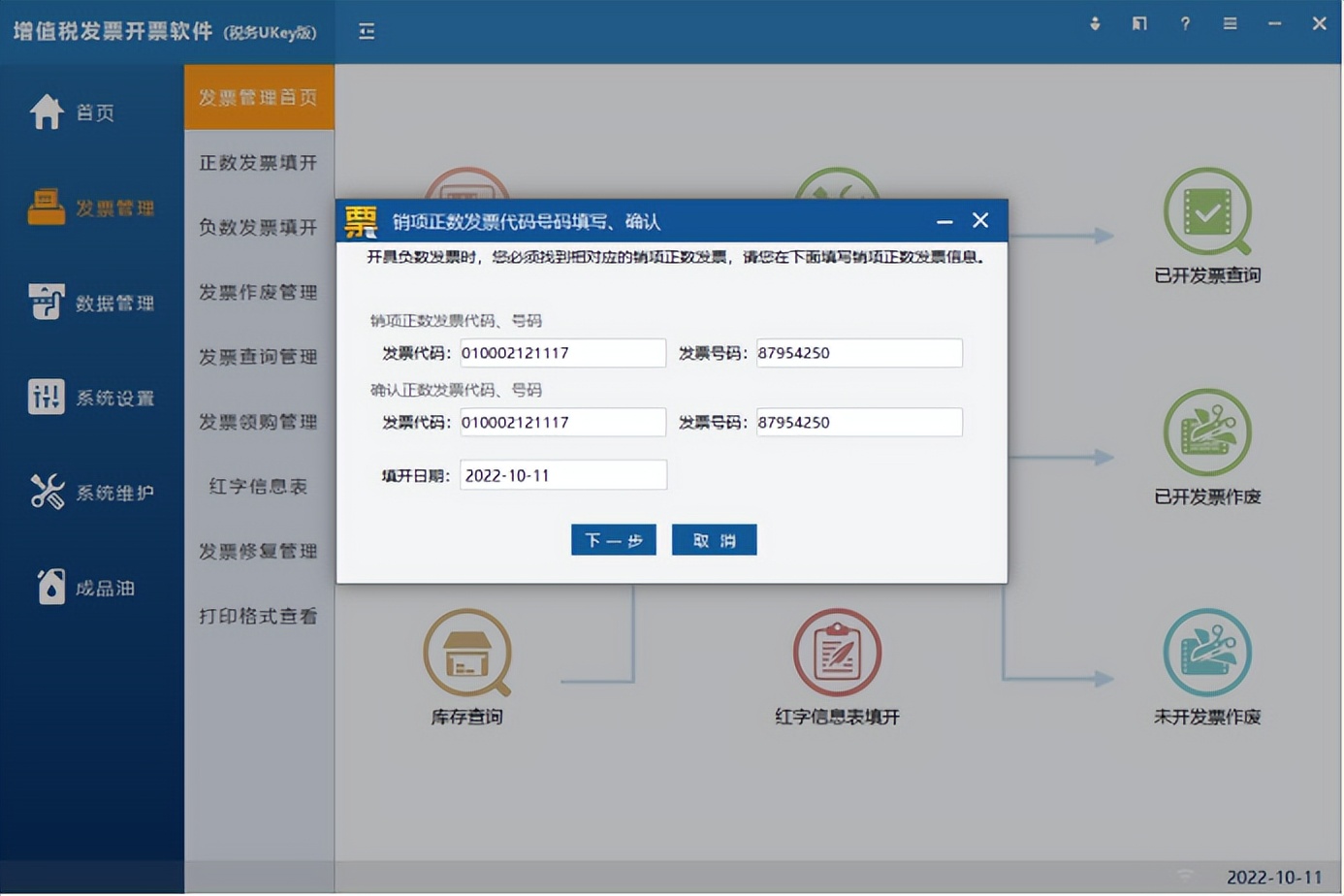Click the 库存查询 inventory icon

466,653
